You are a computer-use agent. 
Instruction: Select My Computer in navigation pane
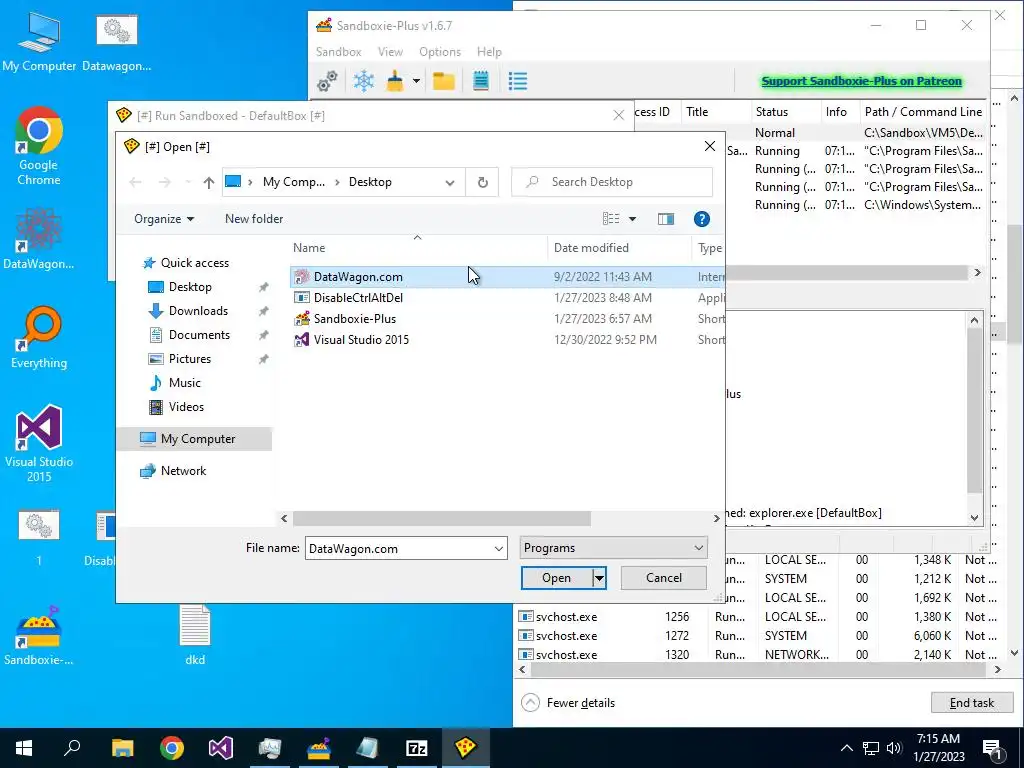pos(194,439)
